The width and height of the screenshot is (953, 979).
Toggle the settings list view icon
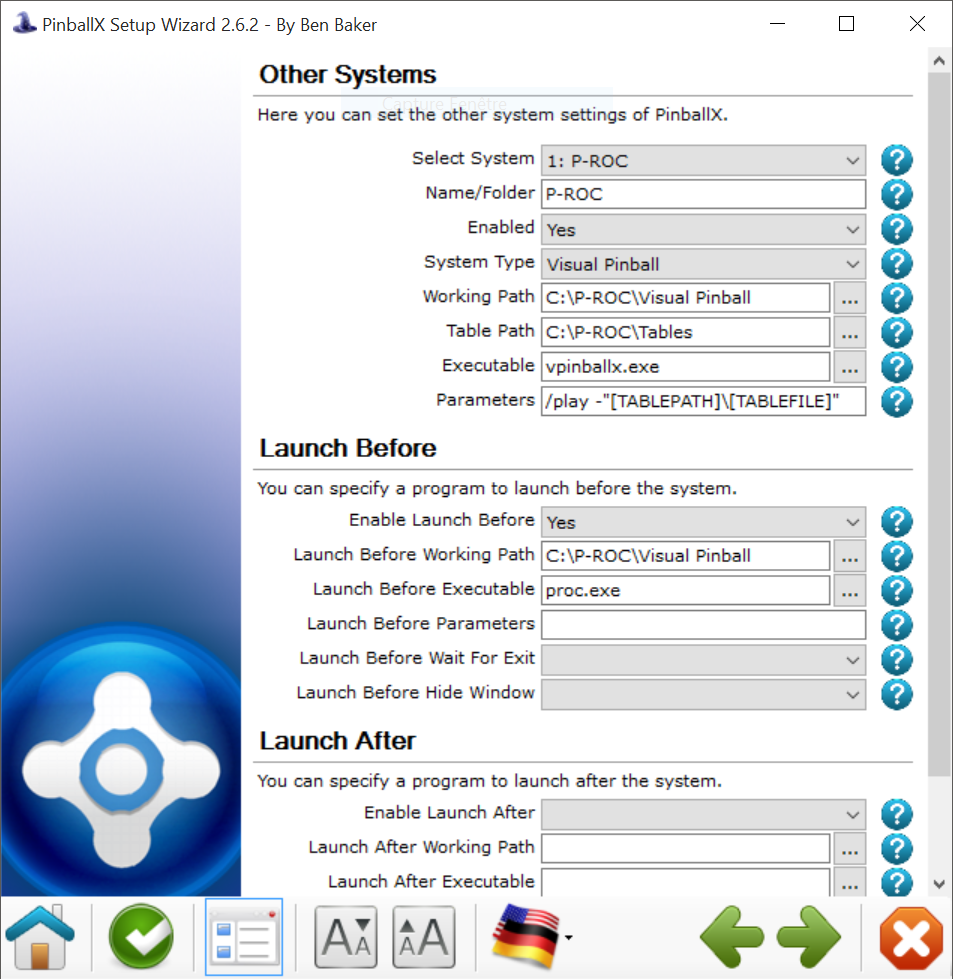coord(244,937)
